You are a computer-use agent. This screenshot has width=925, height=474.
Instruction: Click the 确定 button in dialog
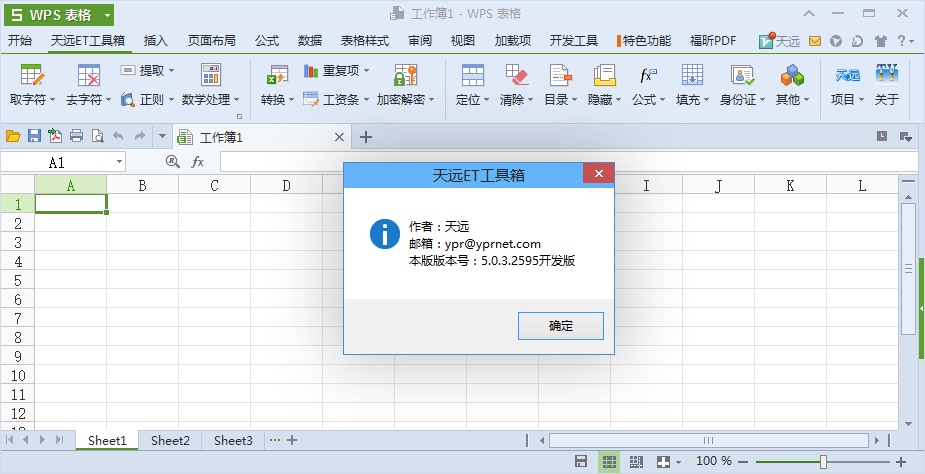(560, 326)
